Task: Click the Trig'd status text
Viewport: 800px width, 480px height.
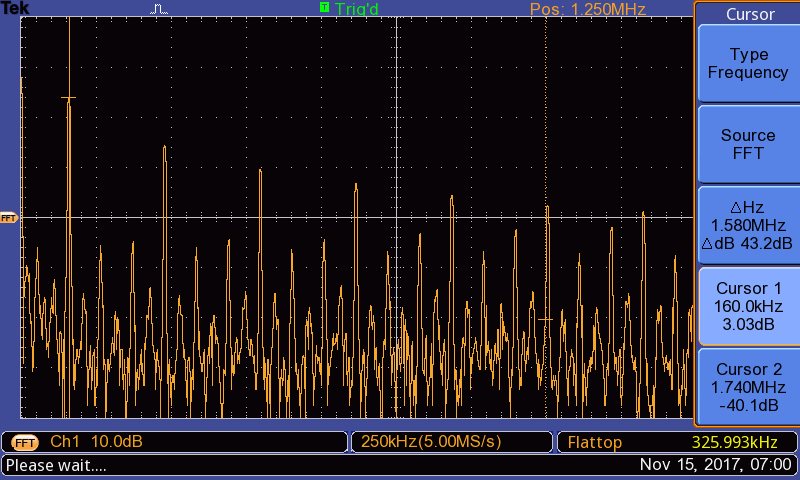Action: pyautogui.click(x=357, y=9)
